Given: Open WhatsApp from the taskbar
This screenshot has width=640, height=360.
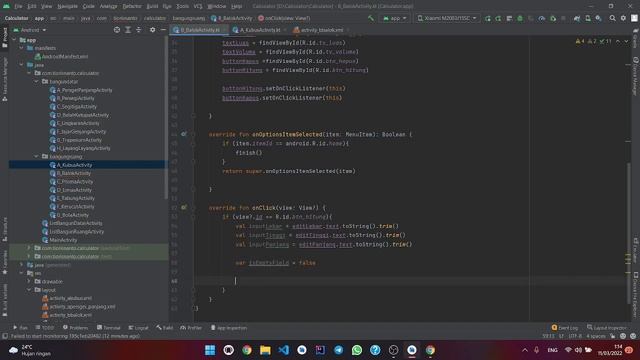Looking at the screenshot, I should click(357, 350).
